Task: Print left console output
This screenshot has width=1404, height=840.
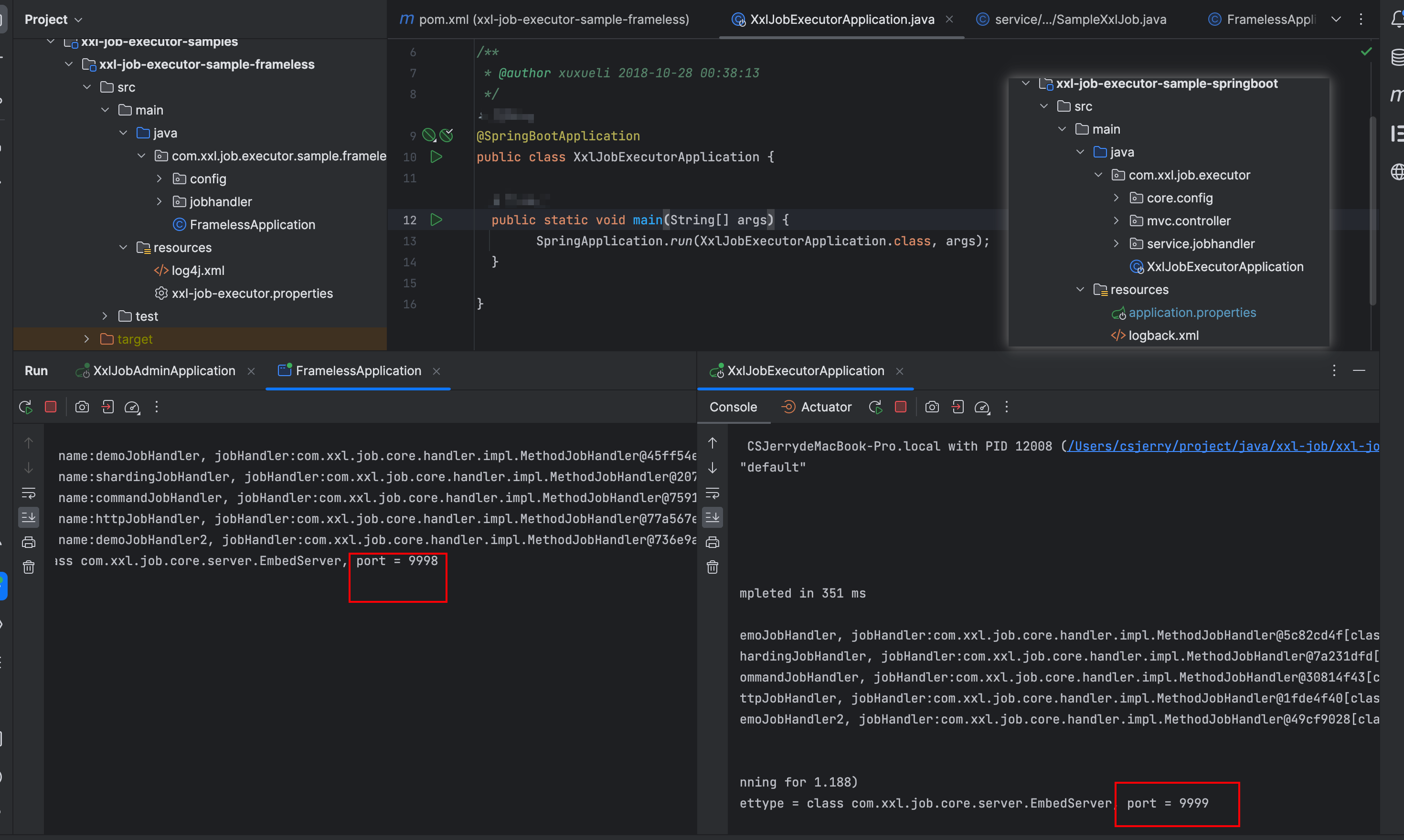Action: 28,542
